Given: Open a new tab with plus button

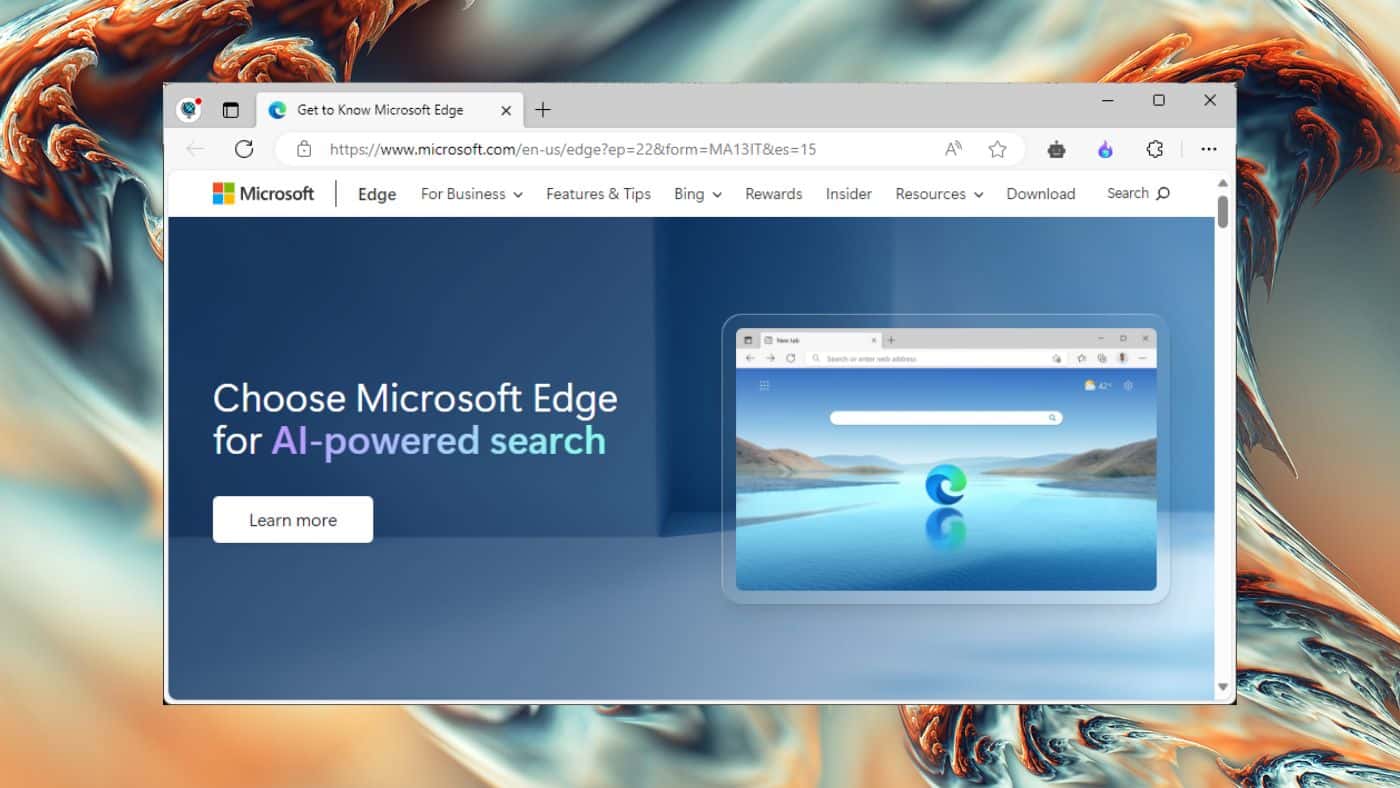Looking at the screenshot, I should [543, 110].
